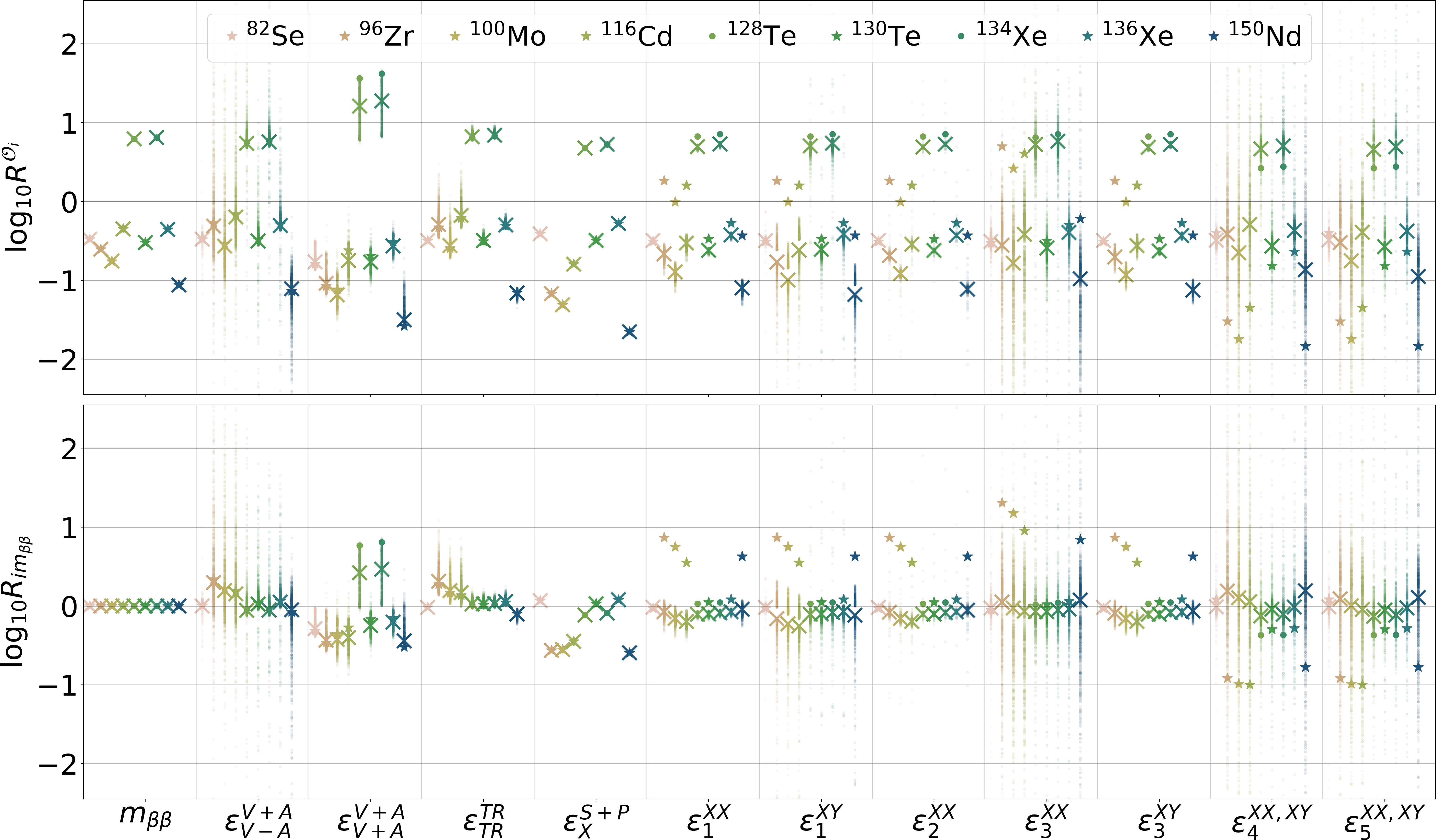The height and width of the screenshot is (840, 1436).
Task: Click the top panel y-tick label −1
Action: click(57, 281)
